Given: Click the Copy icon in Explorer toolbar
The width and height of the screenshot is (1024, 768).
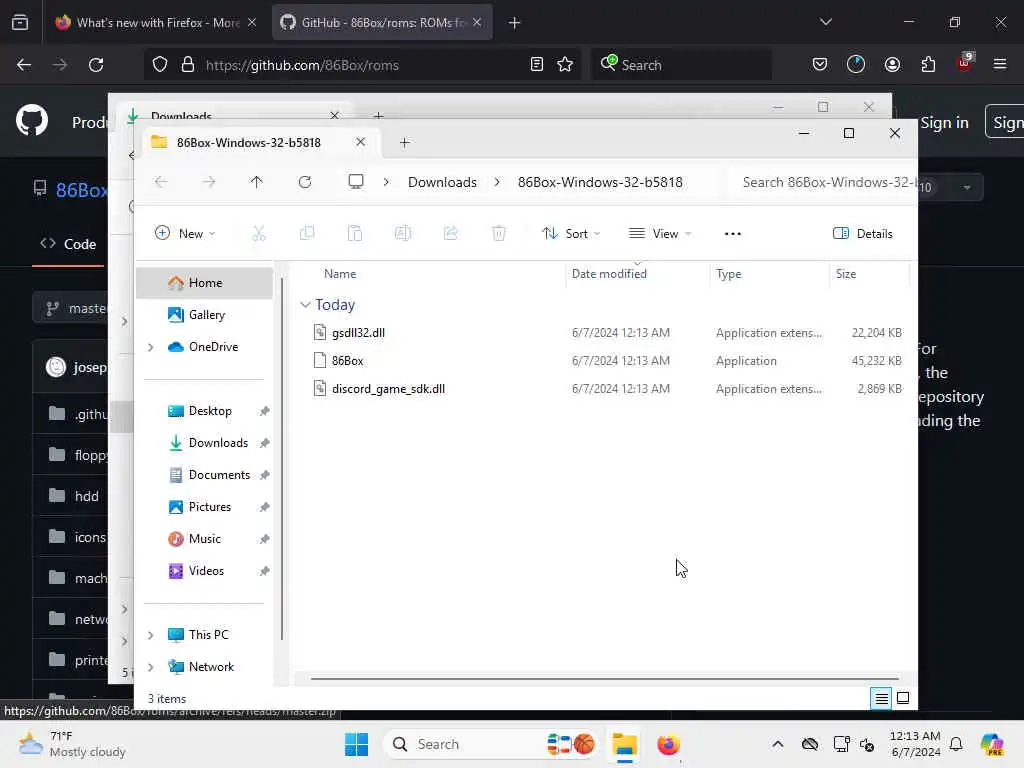Looking at the screenshot, I should (x=307, y=233).
